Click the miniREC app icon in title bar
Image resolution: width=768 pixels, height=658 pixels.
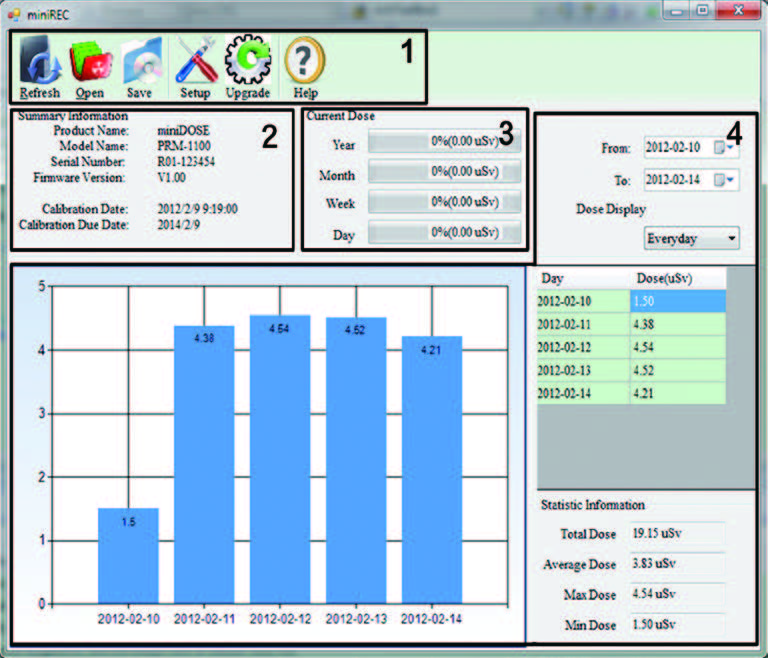14,13
